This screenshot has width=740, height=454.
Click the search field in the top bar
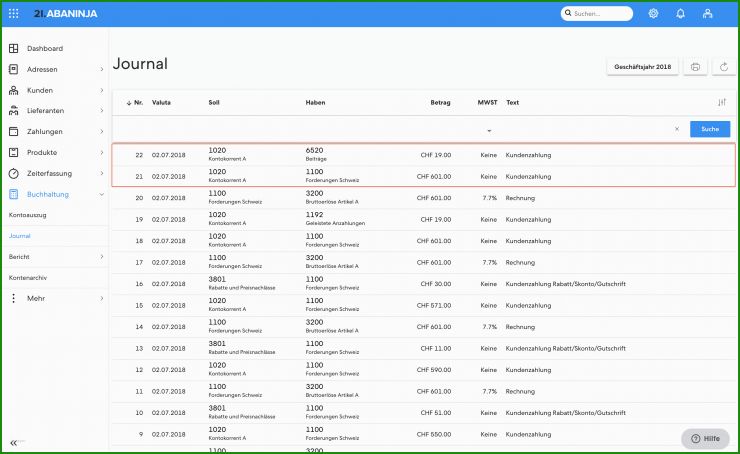pos(597,14)
